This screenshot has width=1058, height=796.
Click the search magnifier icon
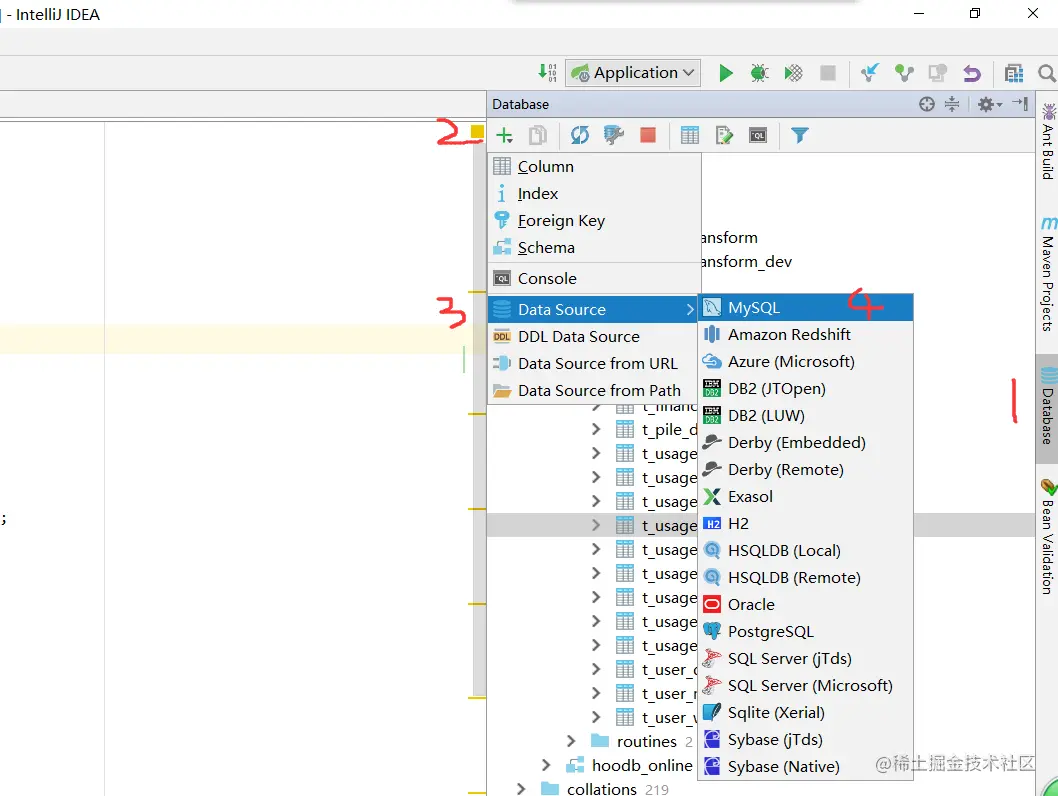coord(1047,73)
